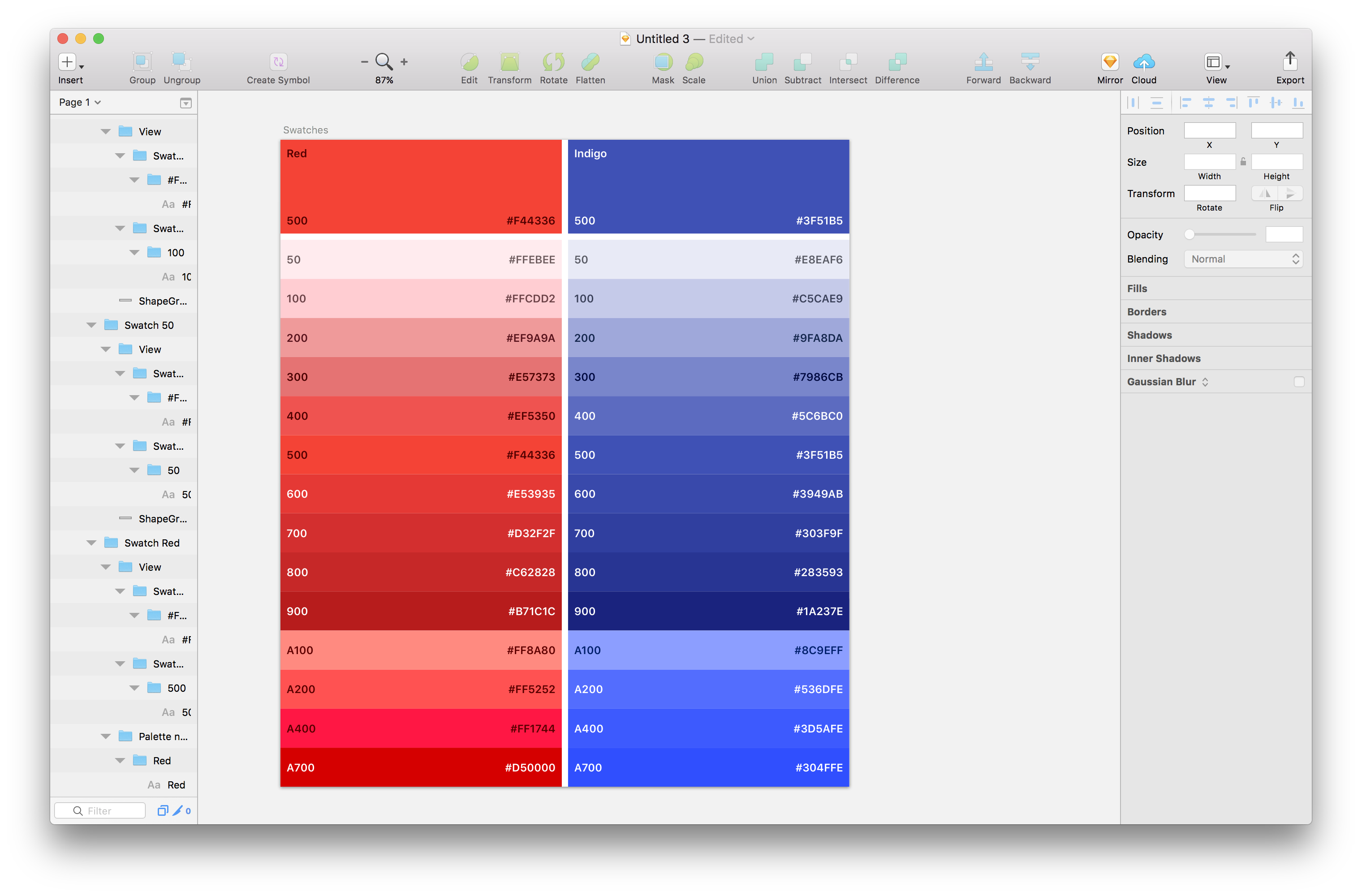This screenshot has width=1362, height=896.
Task: Toggle the pages list button in sidebar
Action: 185,103
